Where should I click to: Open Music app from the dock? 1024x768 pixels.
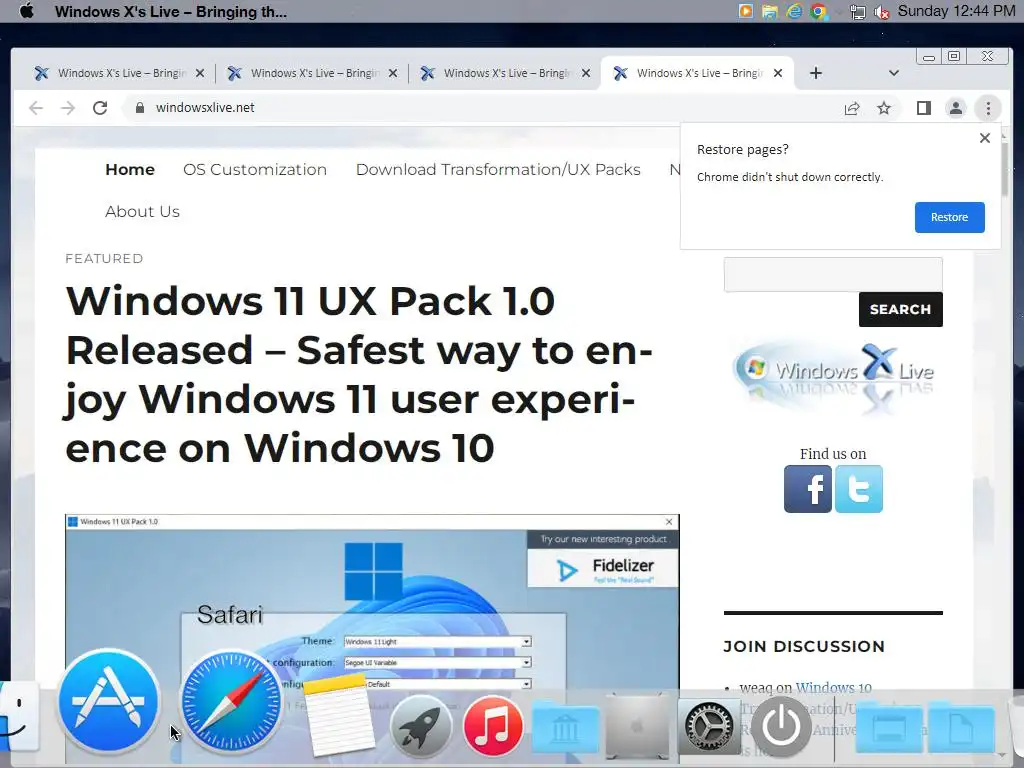493,726
